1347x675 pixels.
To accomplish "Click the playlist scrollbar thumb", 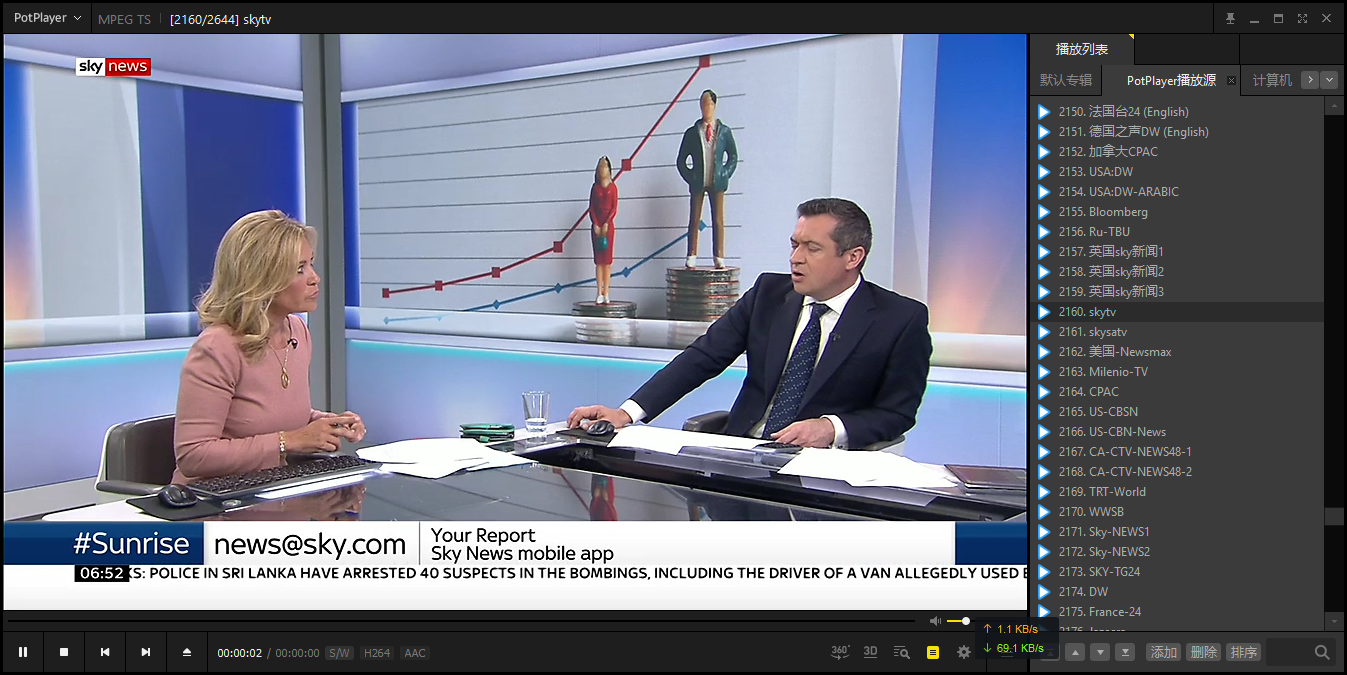I will point(1334,517).
